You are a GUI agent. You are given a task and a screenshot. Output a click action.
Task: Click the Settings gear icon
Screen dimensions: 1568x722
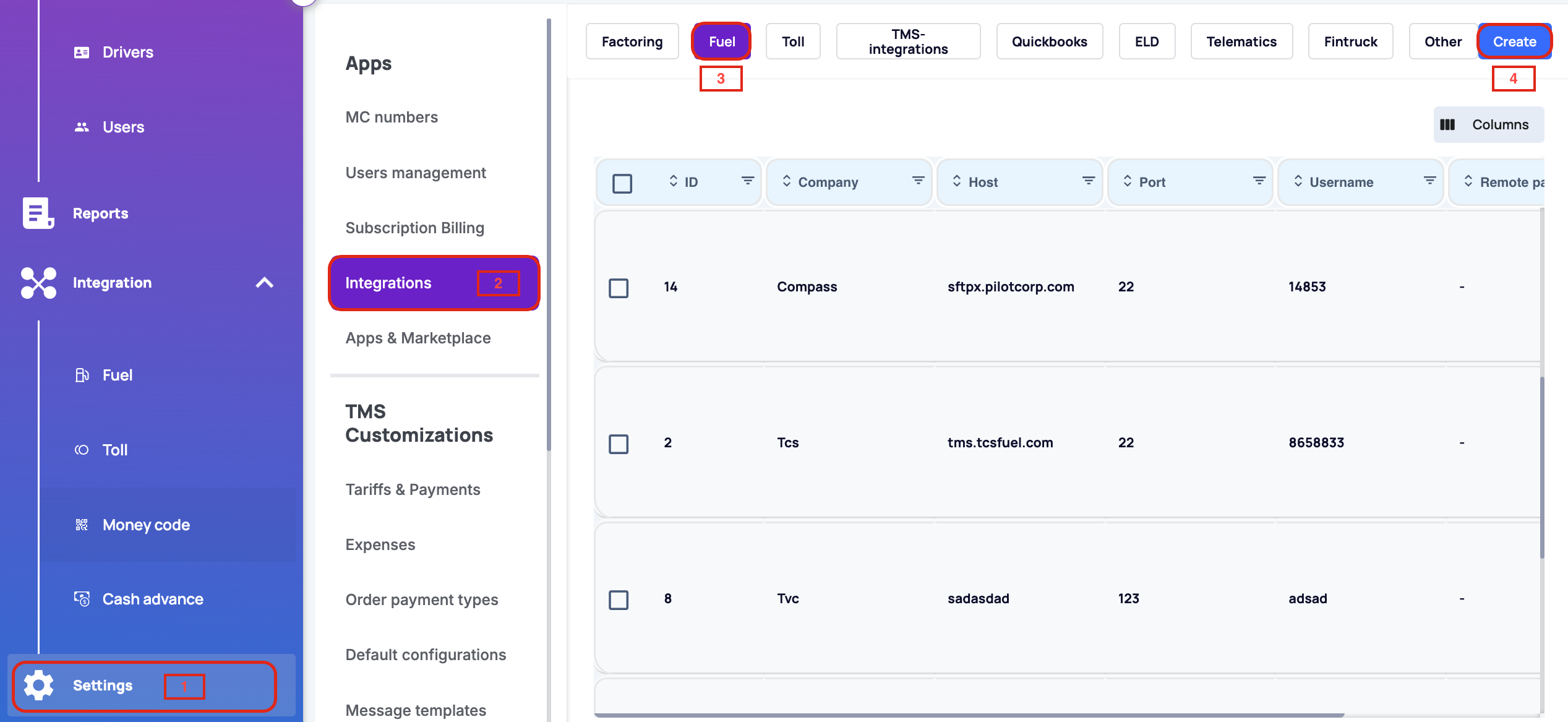pyautogui.click(x=39, y=685)
